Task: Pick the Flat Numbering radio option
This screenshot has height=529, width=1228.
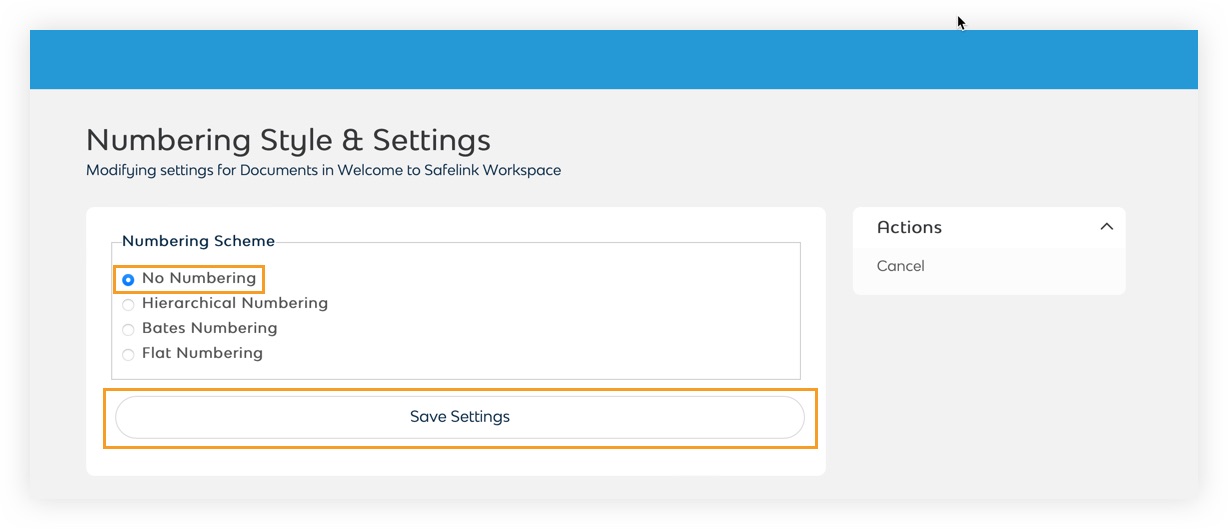Action: coord(128,355)
